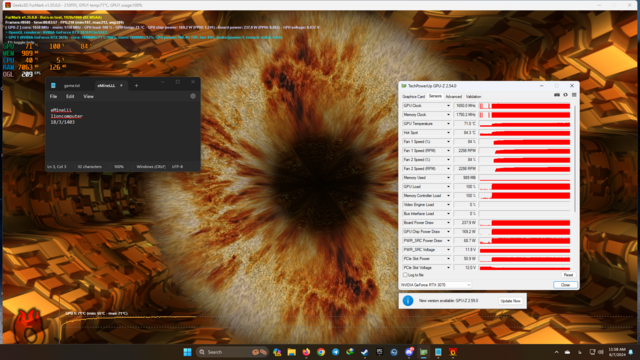Open the GPU Temperature sensor dropdown

click(448, 124)
